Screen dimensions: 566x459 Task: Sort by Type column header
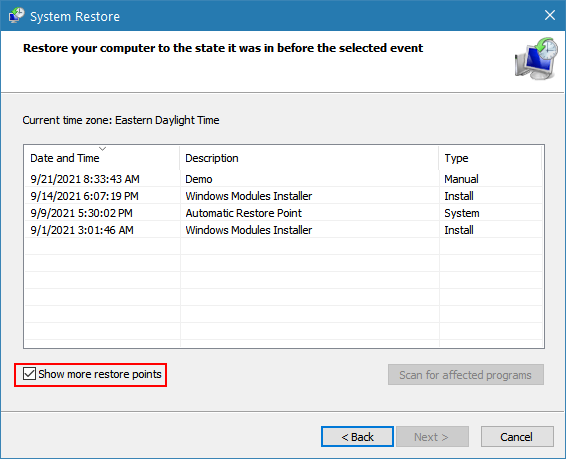coord(490,158)
